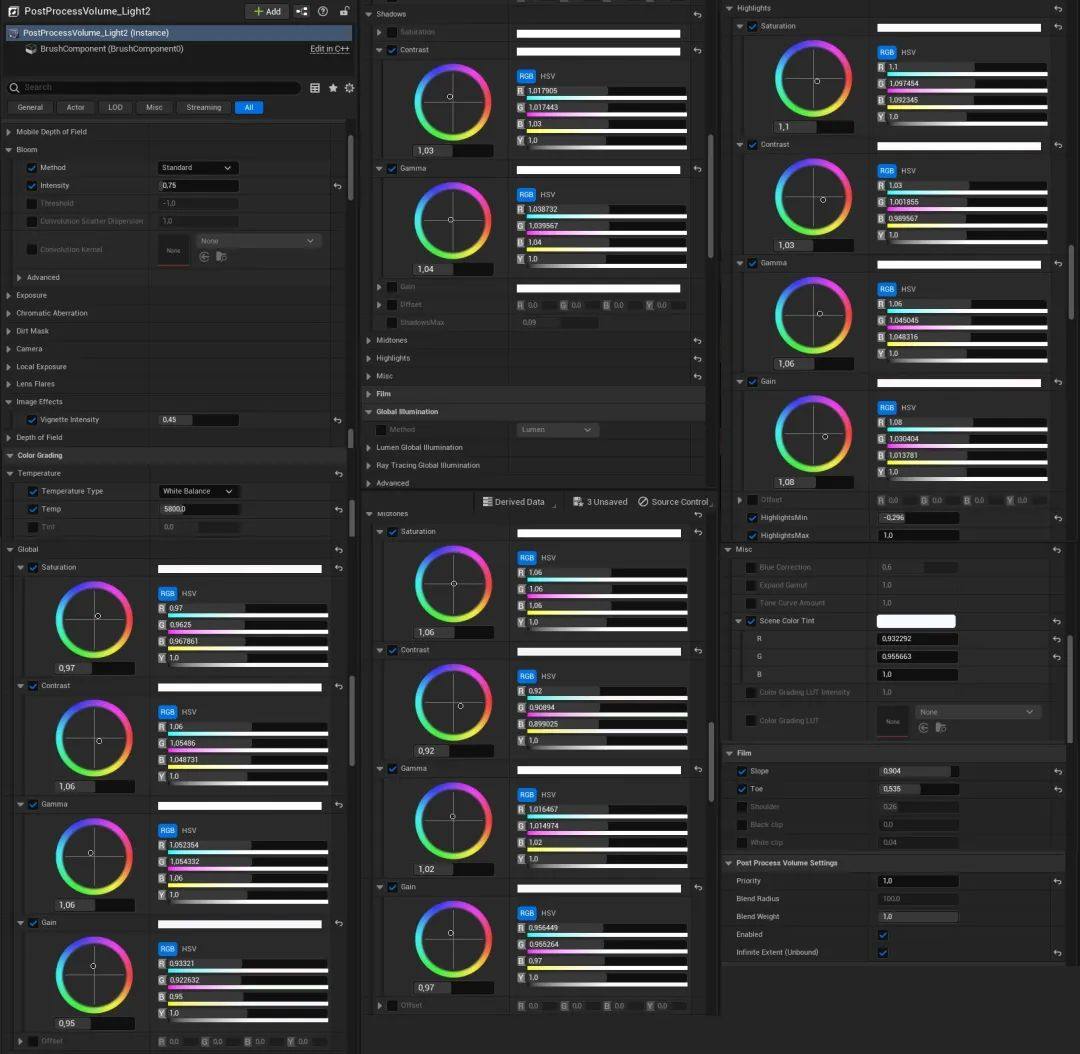1080x1054 pixels.
Task: Click the favorites star icon
Action: (333, 88)
